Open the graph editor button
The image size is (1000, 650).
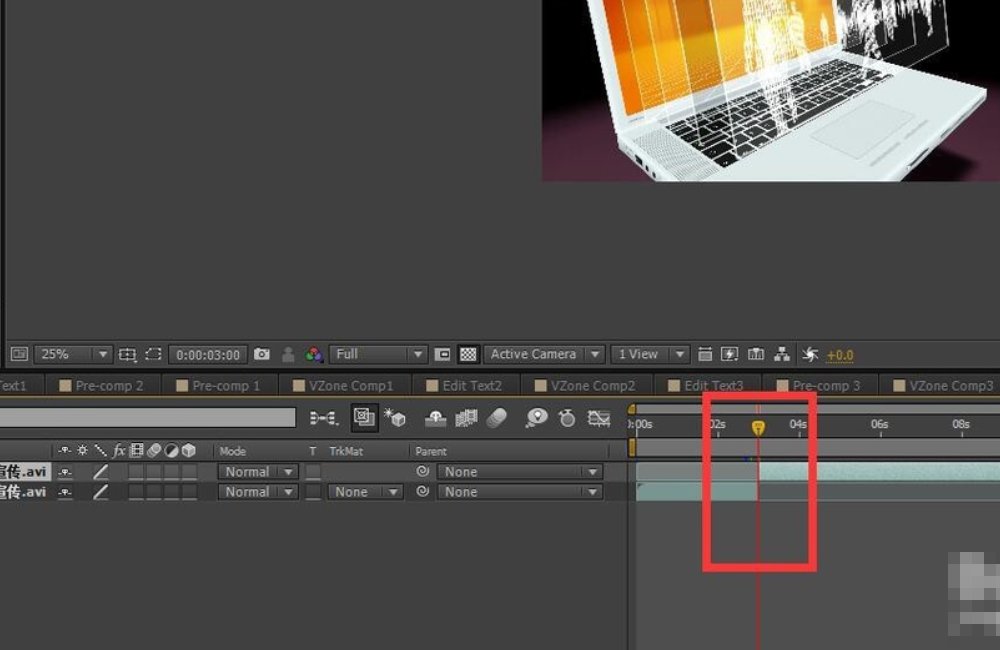(599, 418)
